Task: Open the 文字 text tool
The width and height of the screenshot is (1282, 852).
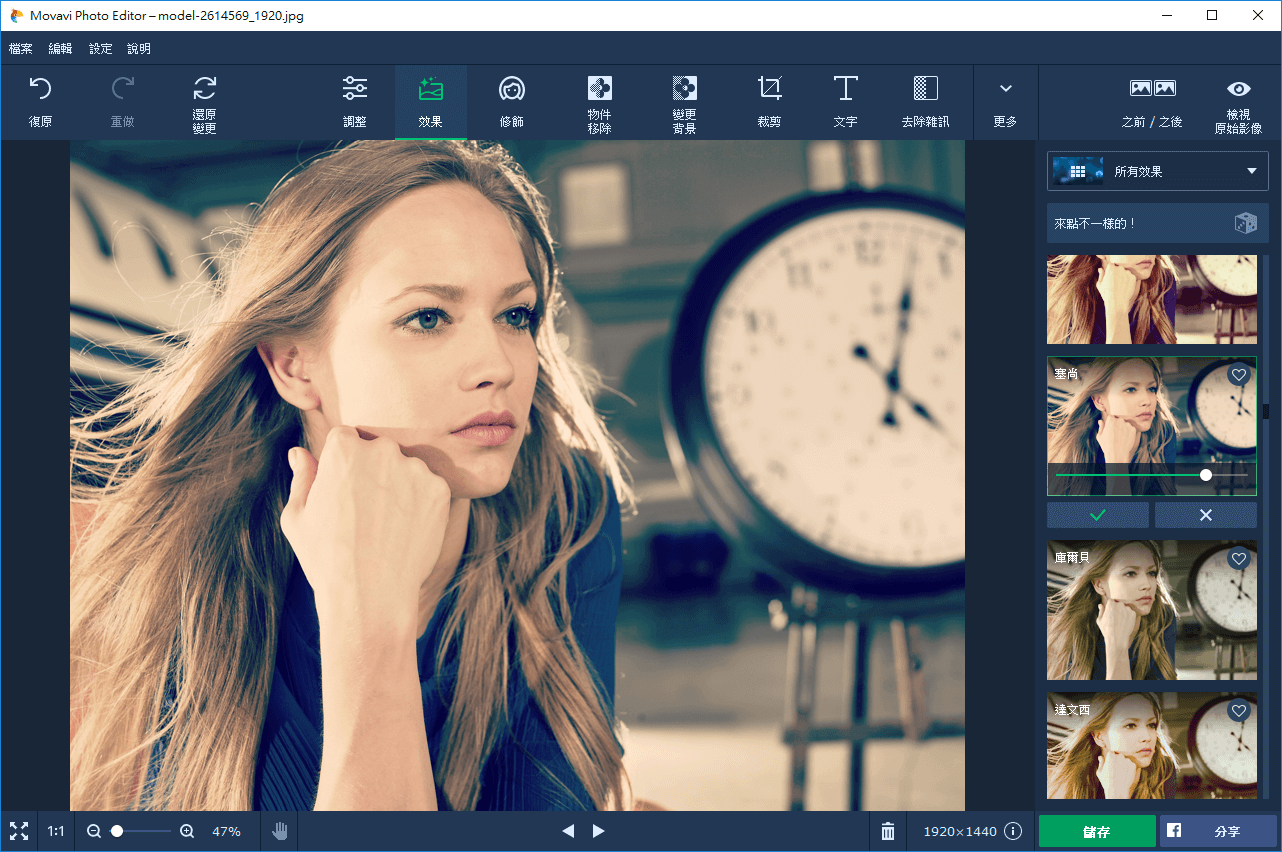Action: coord(845,102)
